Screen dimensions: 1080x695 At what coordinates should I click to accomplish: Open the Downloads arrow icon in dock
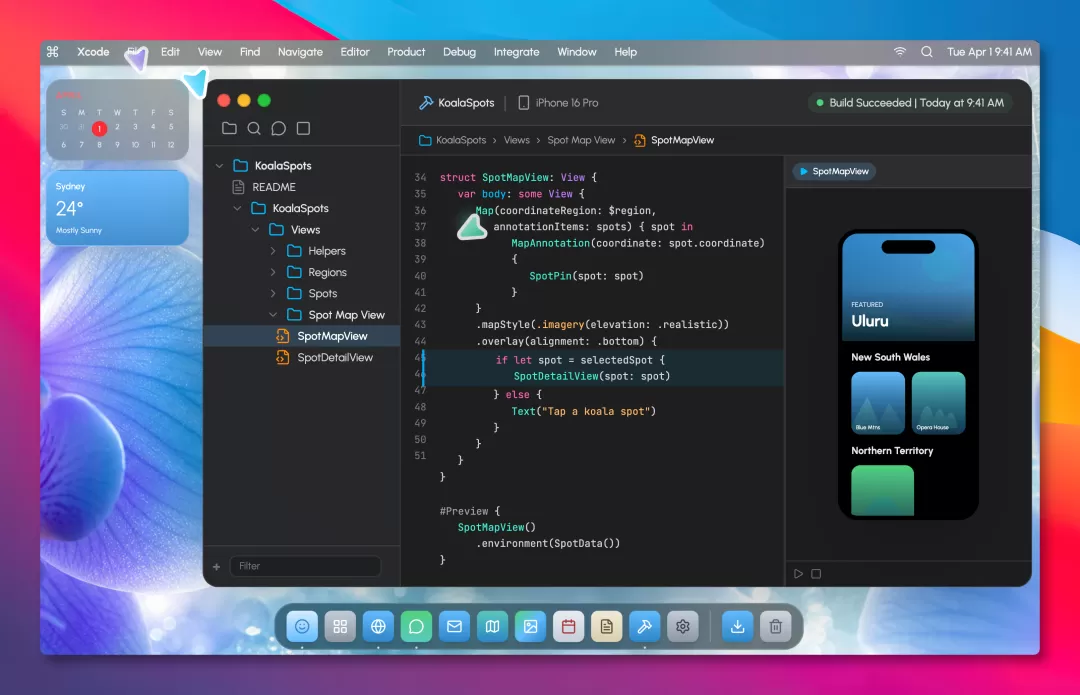pyautogui.click(x=738, y=626)
